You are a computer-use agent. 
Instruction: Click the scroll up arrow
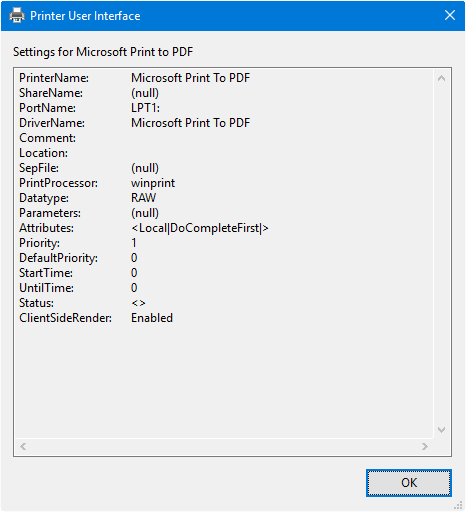441,79
